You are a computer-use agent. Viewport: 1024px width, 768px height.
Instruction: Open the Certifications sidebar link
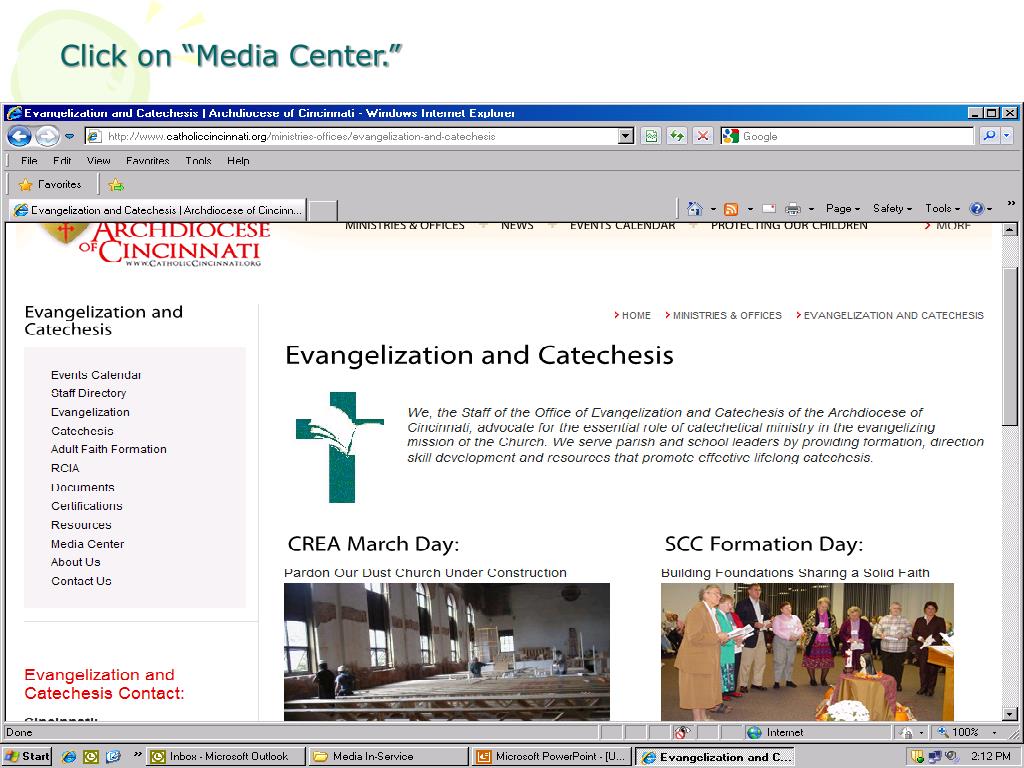[87, 506]
